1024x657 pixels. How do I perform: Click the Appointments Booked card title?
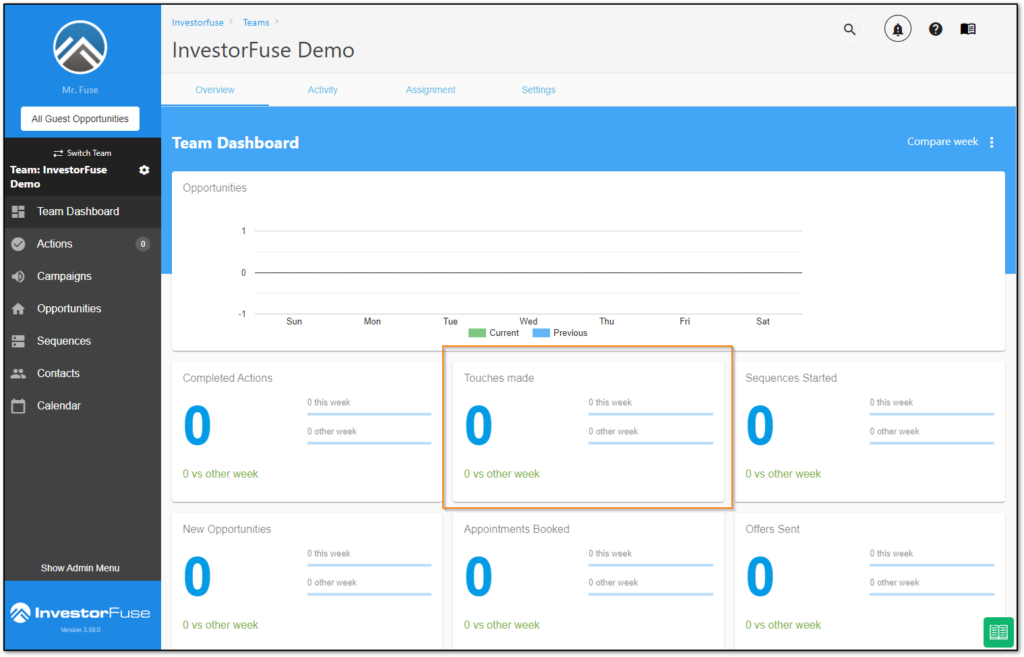[517, 529]
